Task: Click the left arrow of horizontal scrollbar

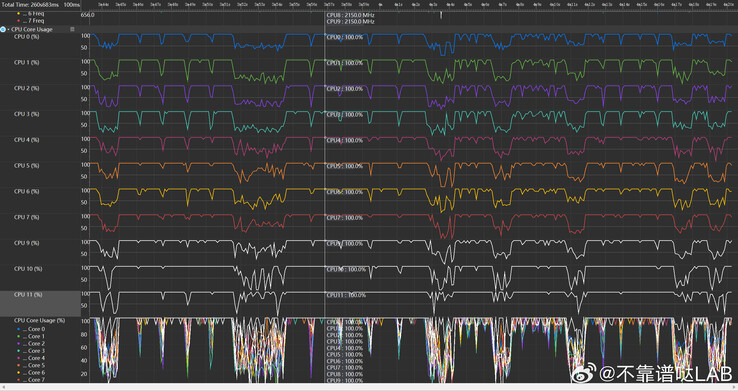Action: (3, 387)
